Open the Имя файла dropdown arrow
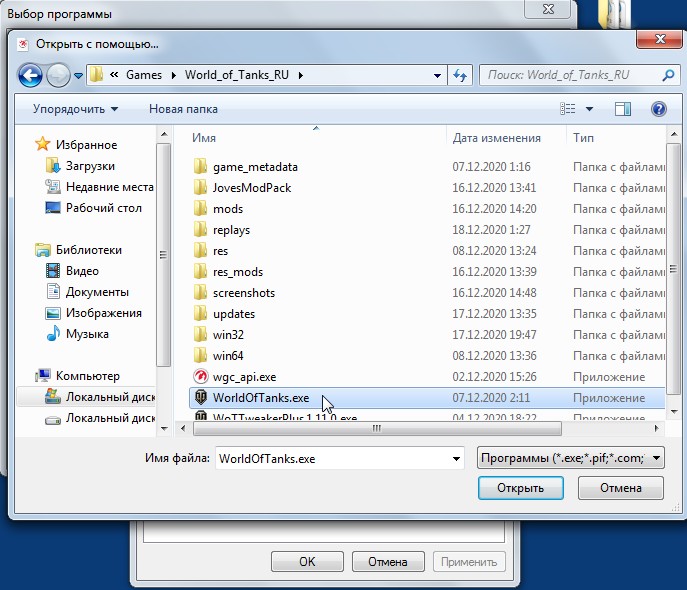 (456, 459)
